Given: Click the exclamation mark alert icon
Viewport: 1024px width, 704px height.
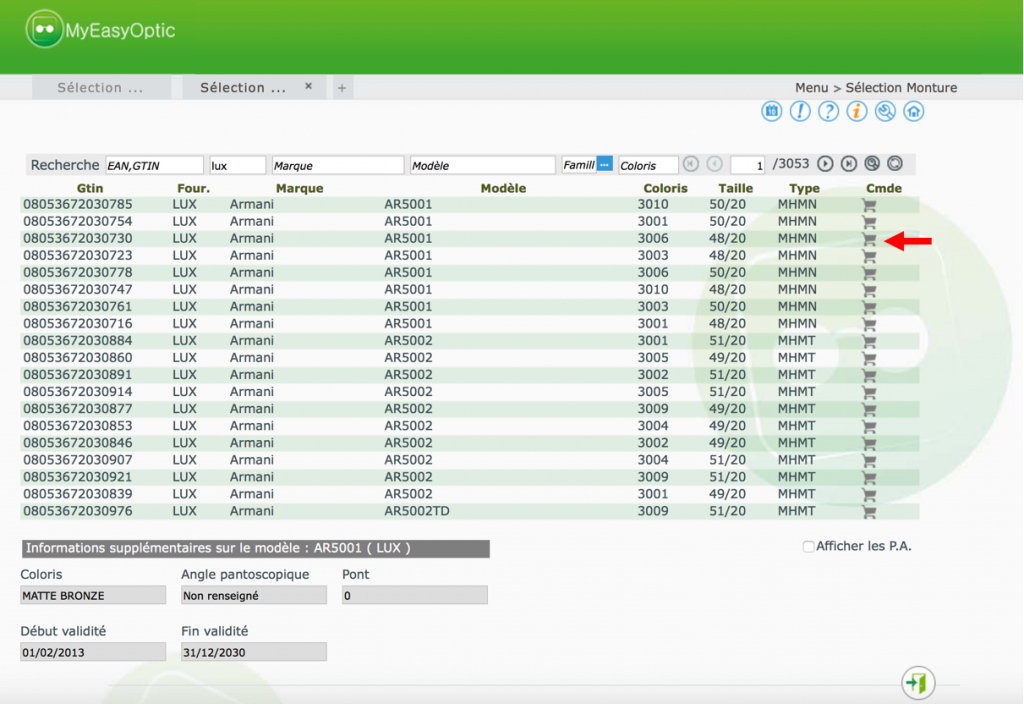Looking at the screenshot, I should (x=800, y=112).
